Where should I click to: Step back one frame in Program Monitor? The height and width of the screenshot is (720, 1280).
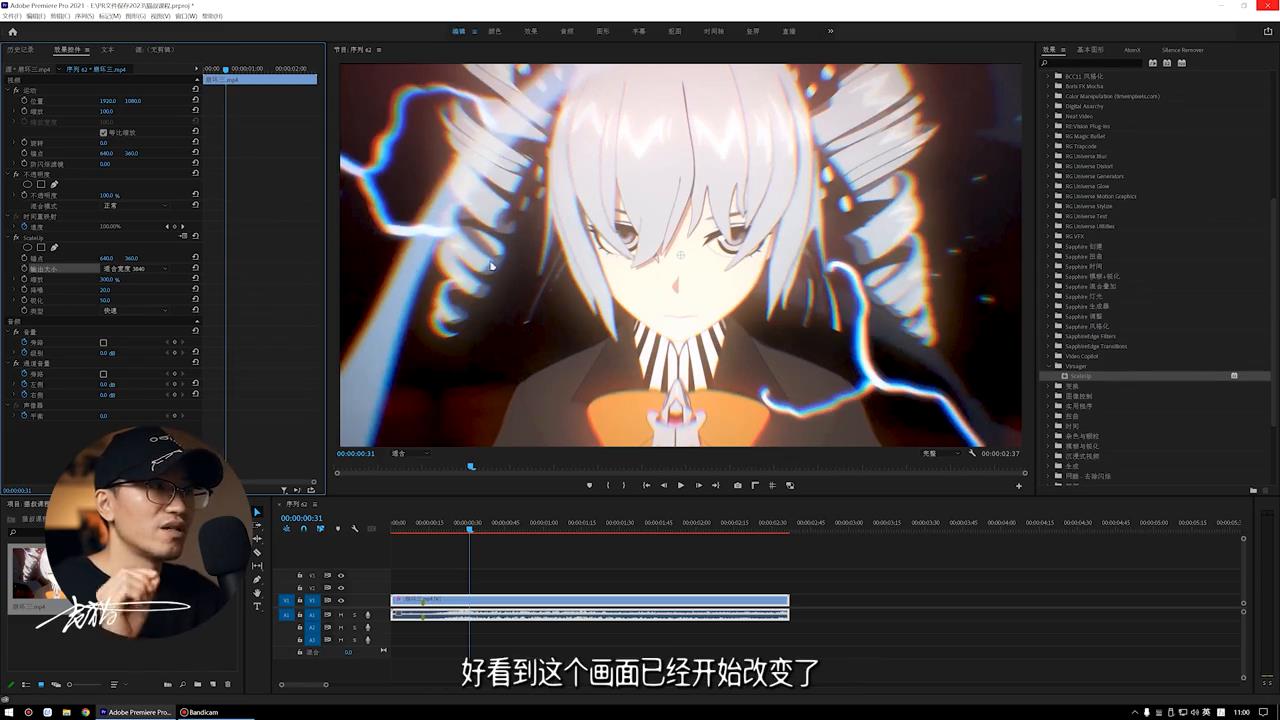click(x=664, y=485)
